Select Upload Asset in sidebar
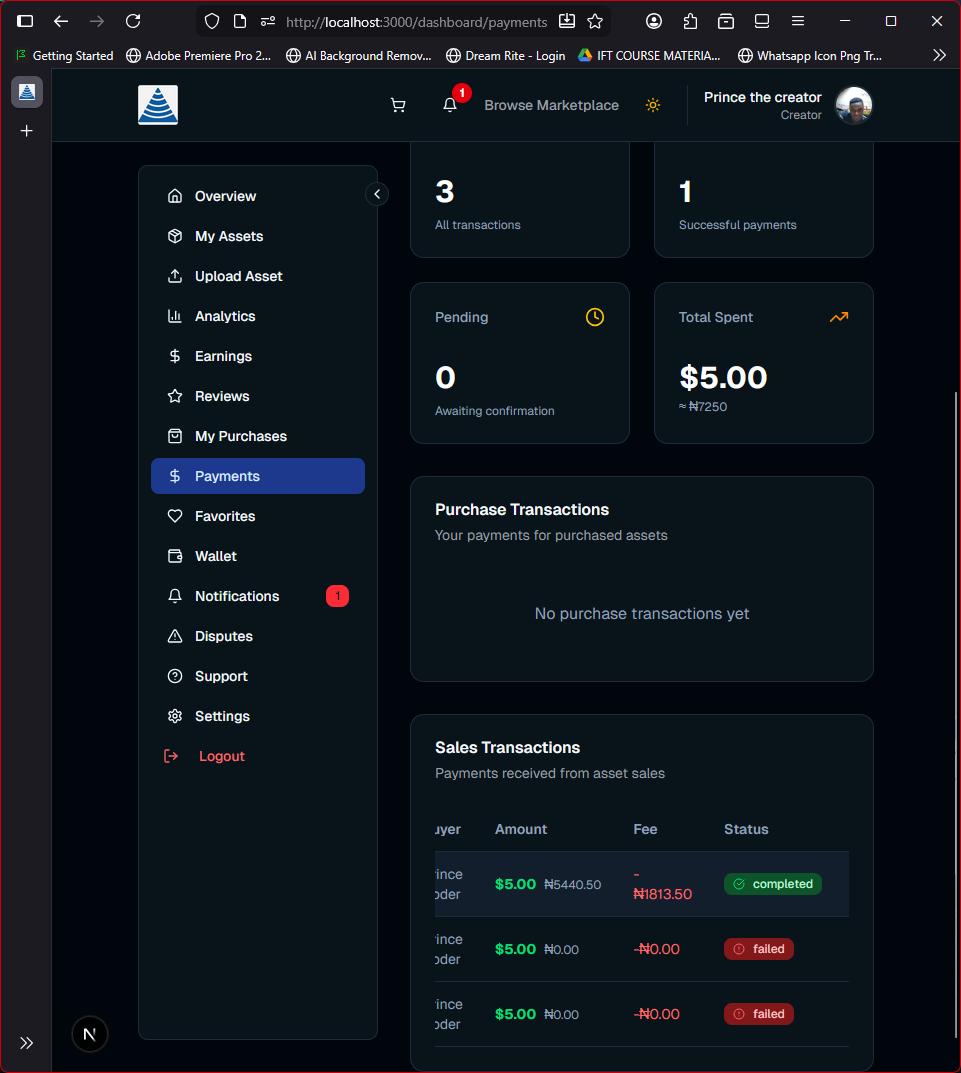Screen dimensions: 961x1073 238,276
